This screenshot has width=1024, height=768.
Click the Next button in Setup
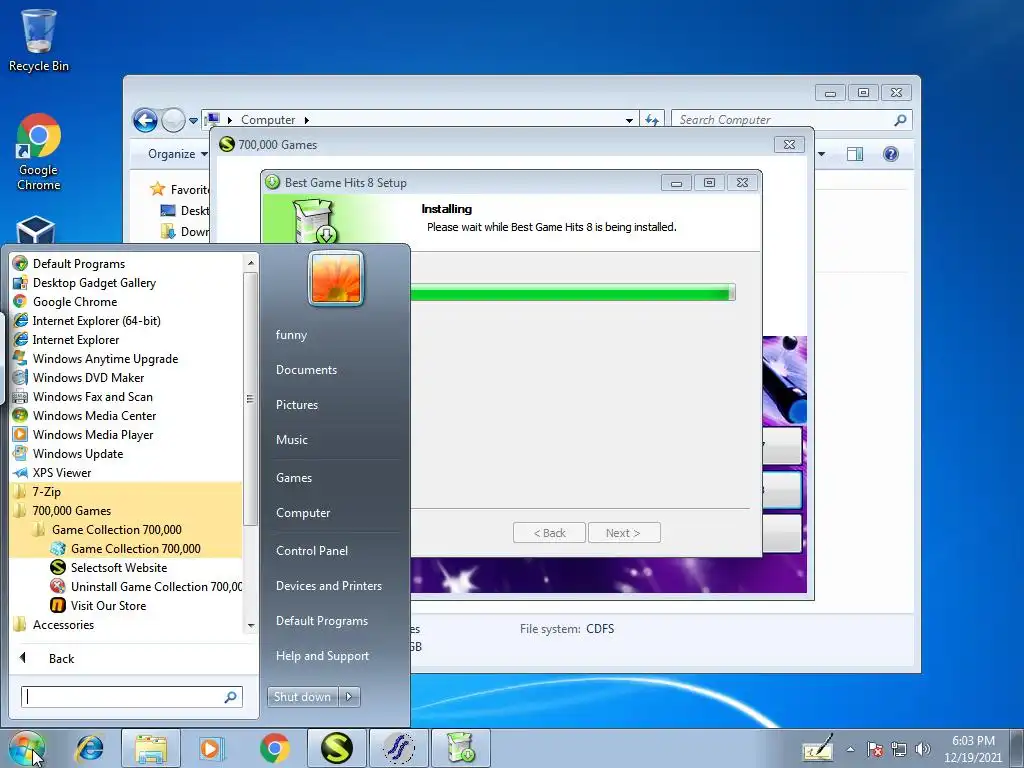coord(624,533)
